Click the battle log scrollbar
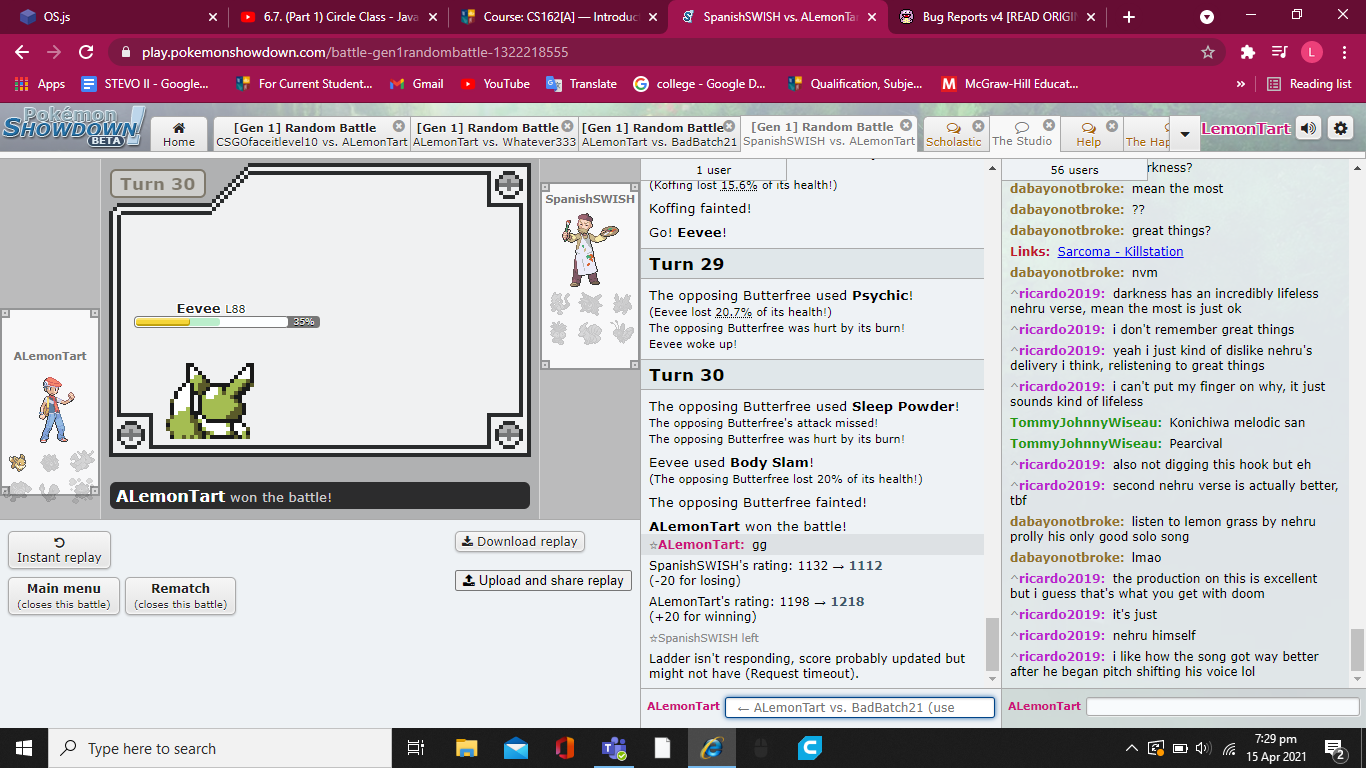 coord(992,640)
